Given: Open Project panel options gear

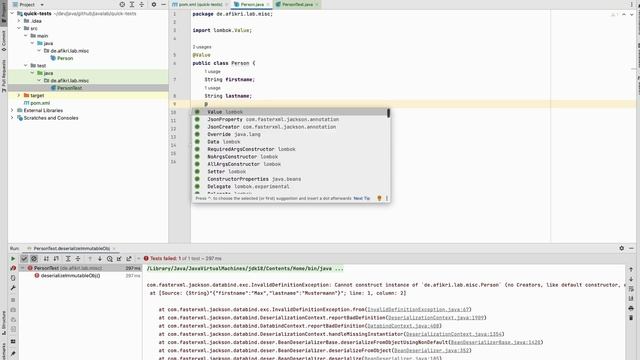Looking at the screenshot, I should [154, 4].
